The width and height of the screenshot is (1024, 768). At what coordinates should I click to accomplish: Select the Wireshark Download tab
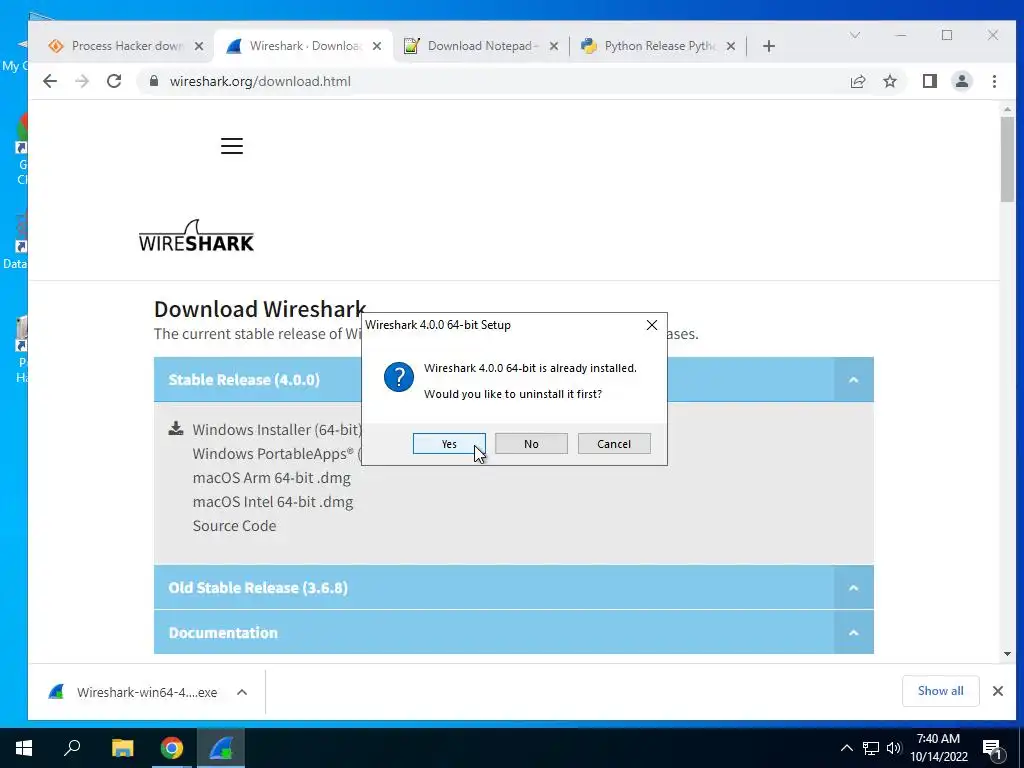[x=304, y=46]
